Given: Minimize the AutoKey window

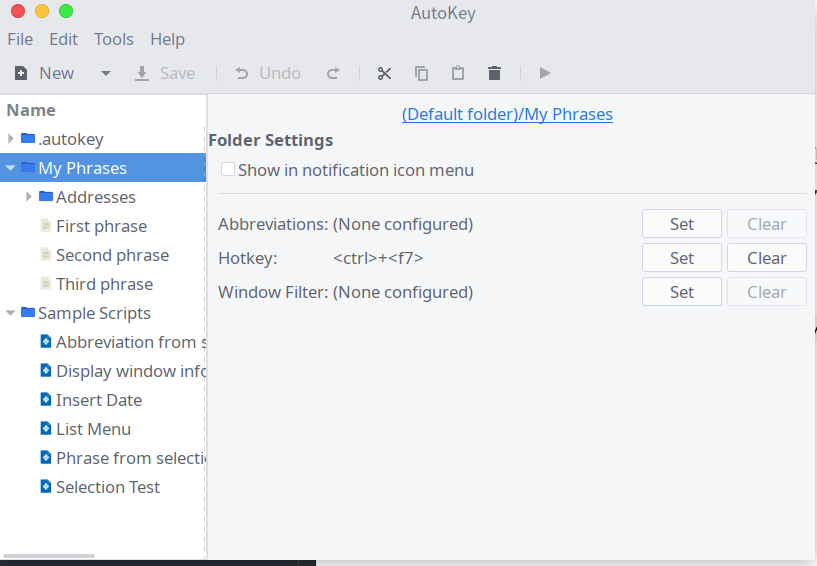Looking at the screenshot, I should click(42, 11).
